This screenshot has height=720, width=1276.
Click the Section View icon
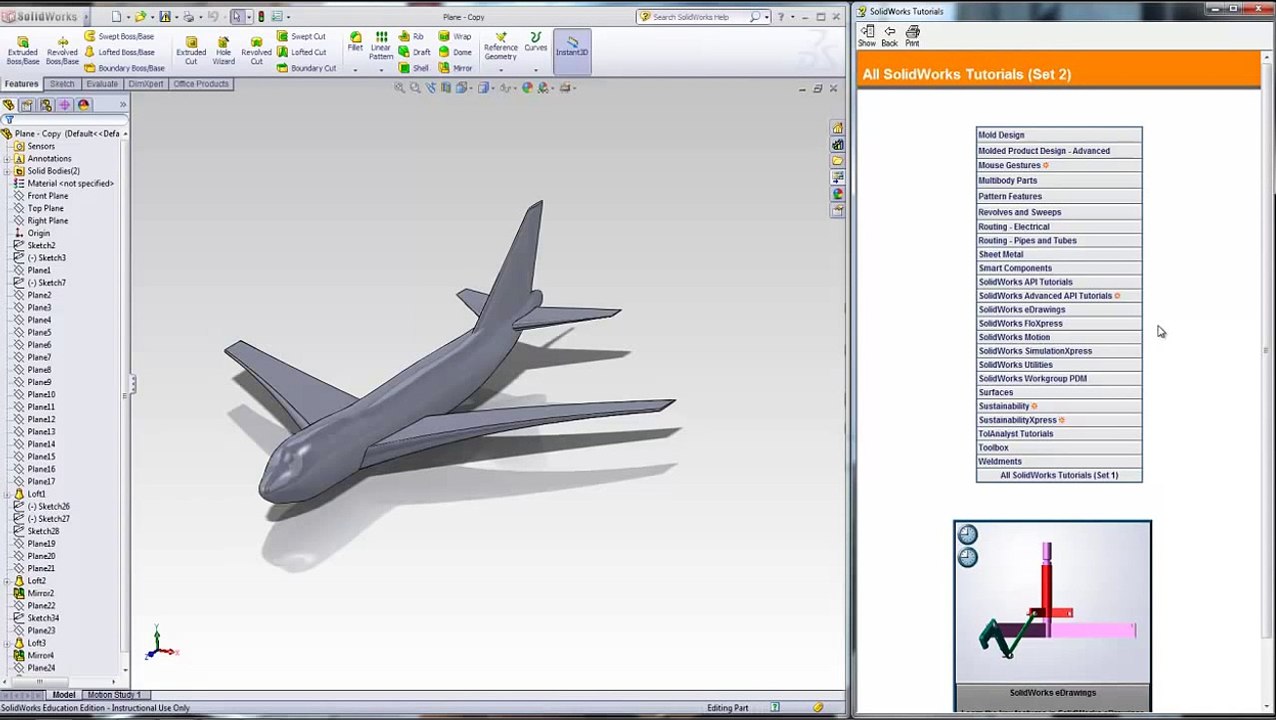pos(446,88)
